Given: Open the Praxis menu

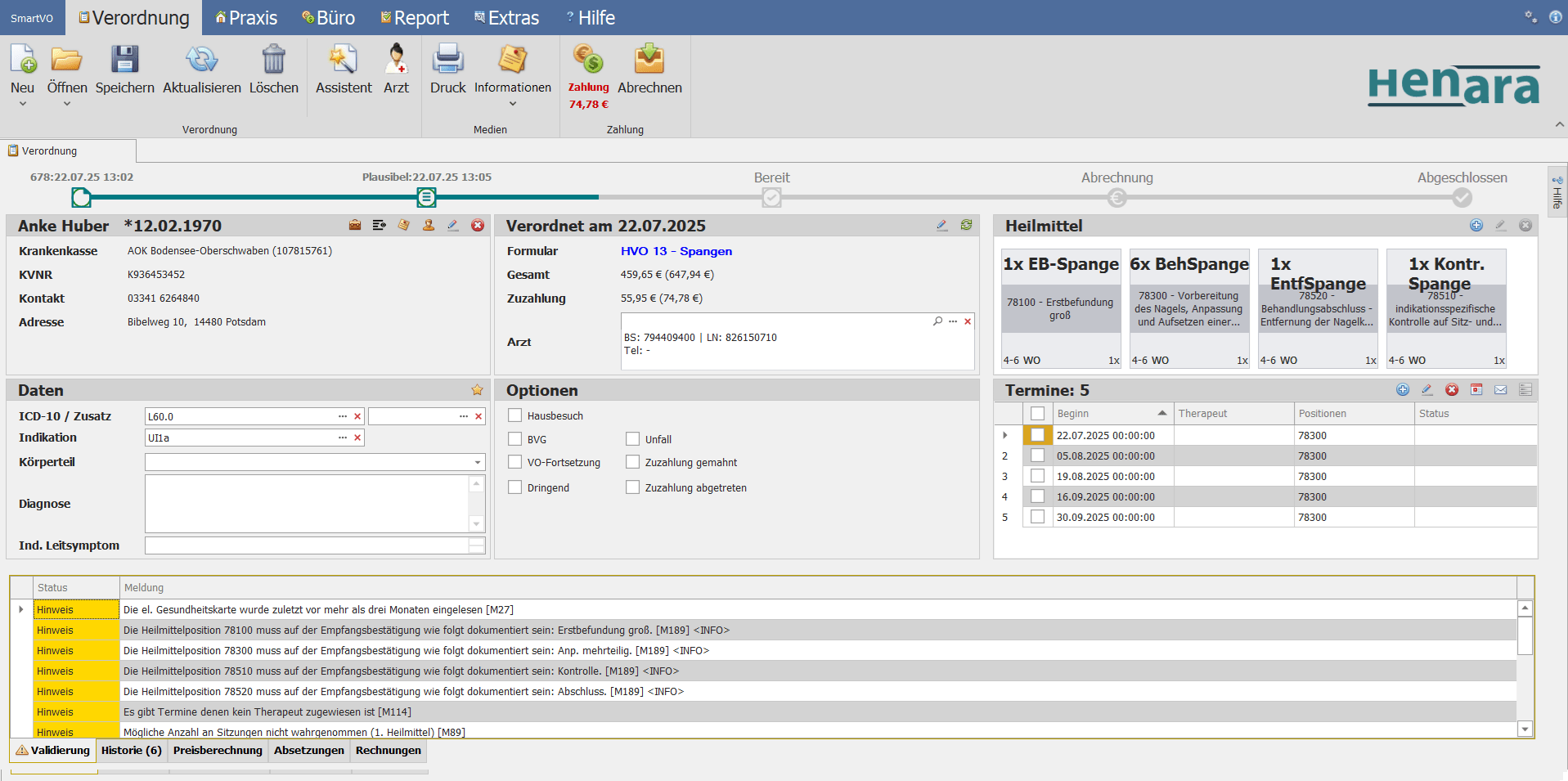Looking at the screenshot, I should tap(245, 17).
